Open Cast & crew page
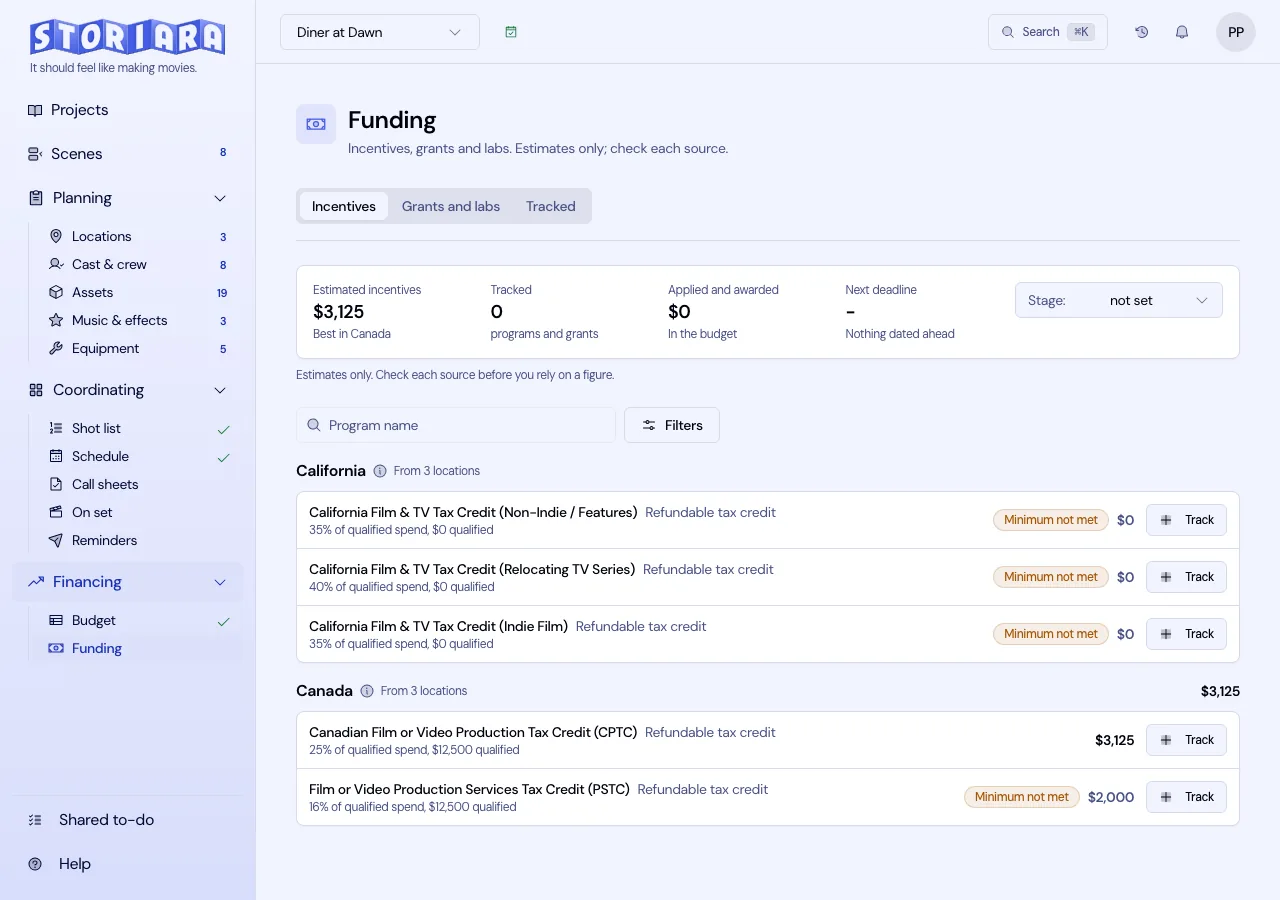The width and height of the screenshot is (1280, 900). pyautogui.click(x=137, y=264)
